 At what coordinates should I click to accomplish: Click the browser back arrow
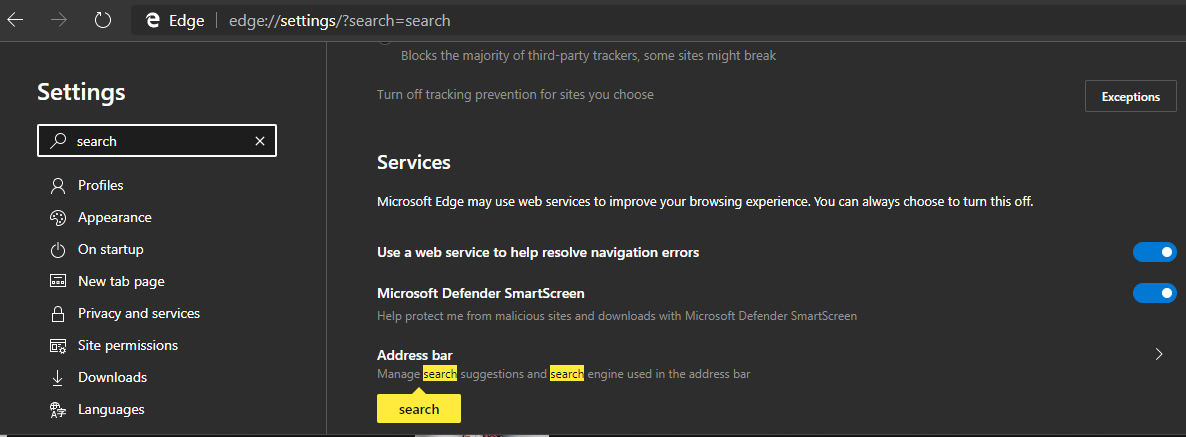tap(16, 20)
